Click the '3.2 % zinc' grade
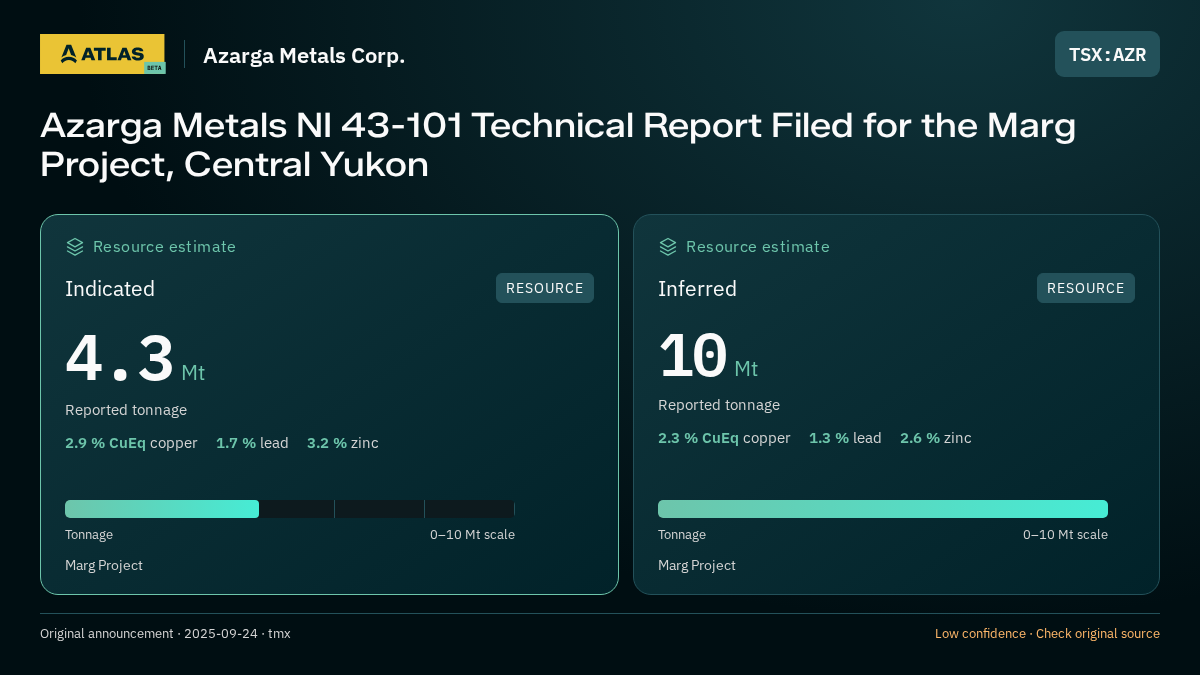The image size is (1200, 675). (343, 443)
